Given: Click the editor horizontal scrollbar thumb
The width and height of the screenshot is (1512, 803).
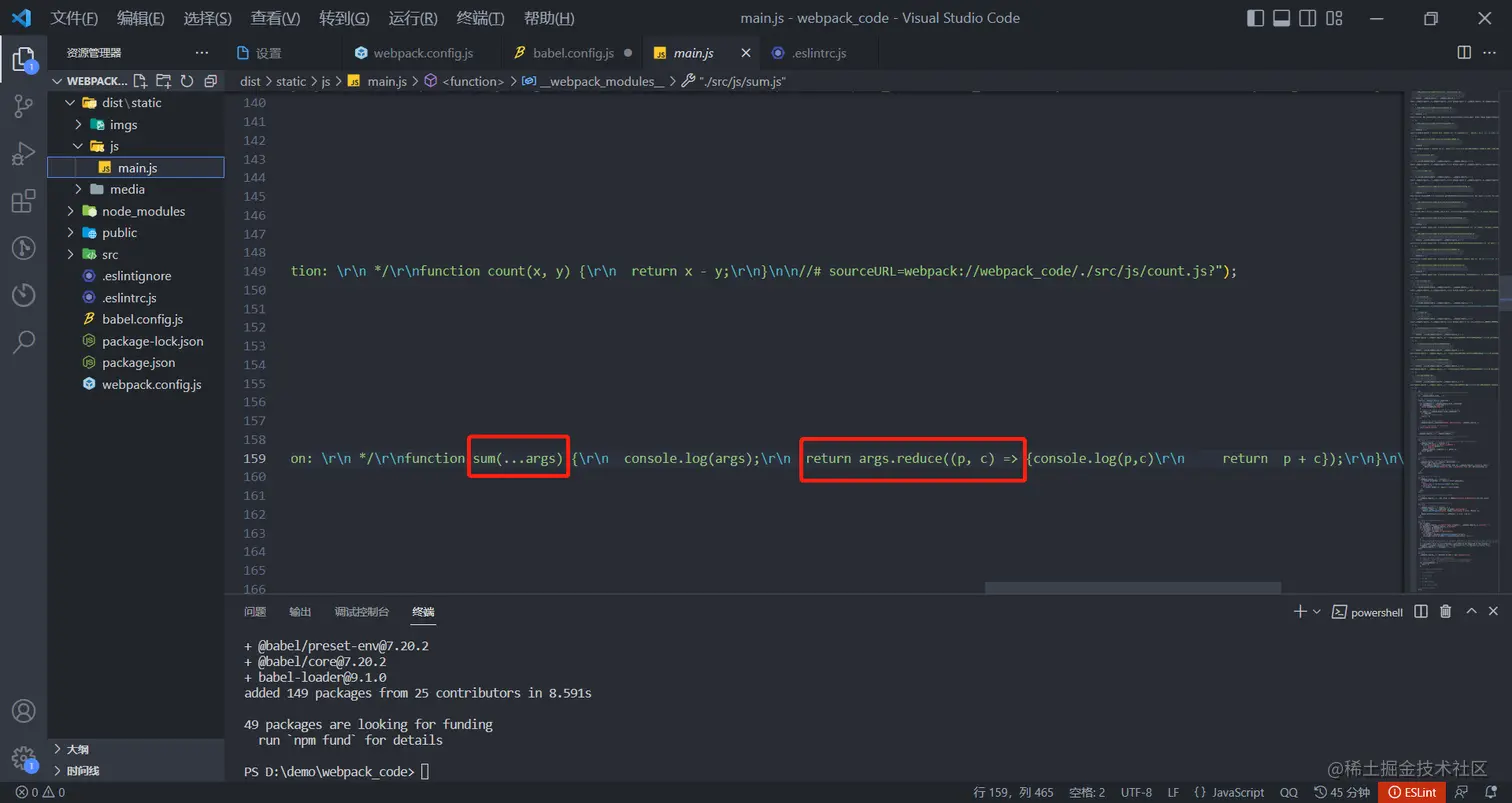Looking at the screenshot, I should pyautogui.click(x=1132, y=588).
